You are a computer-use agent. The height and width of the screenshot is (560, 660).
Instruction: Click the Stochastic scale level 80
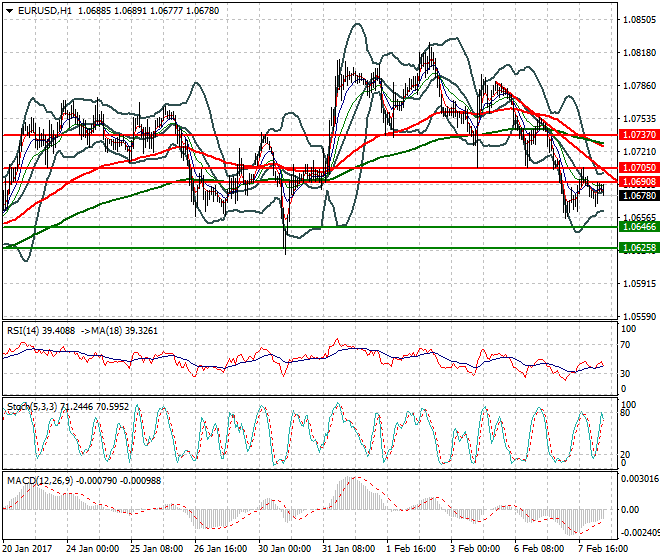tap(626, 413)
